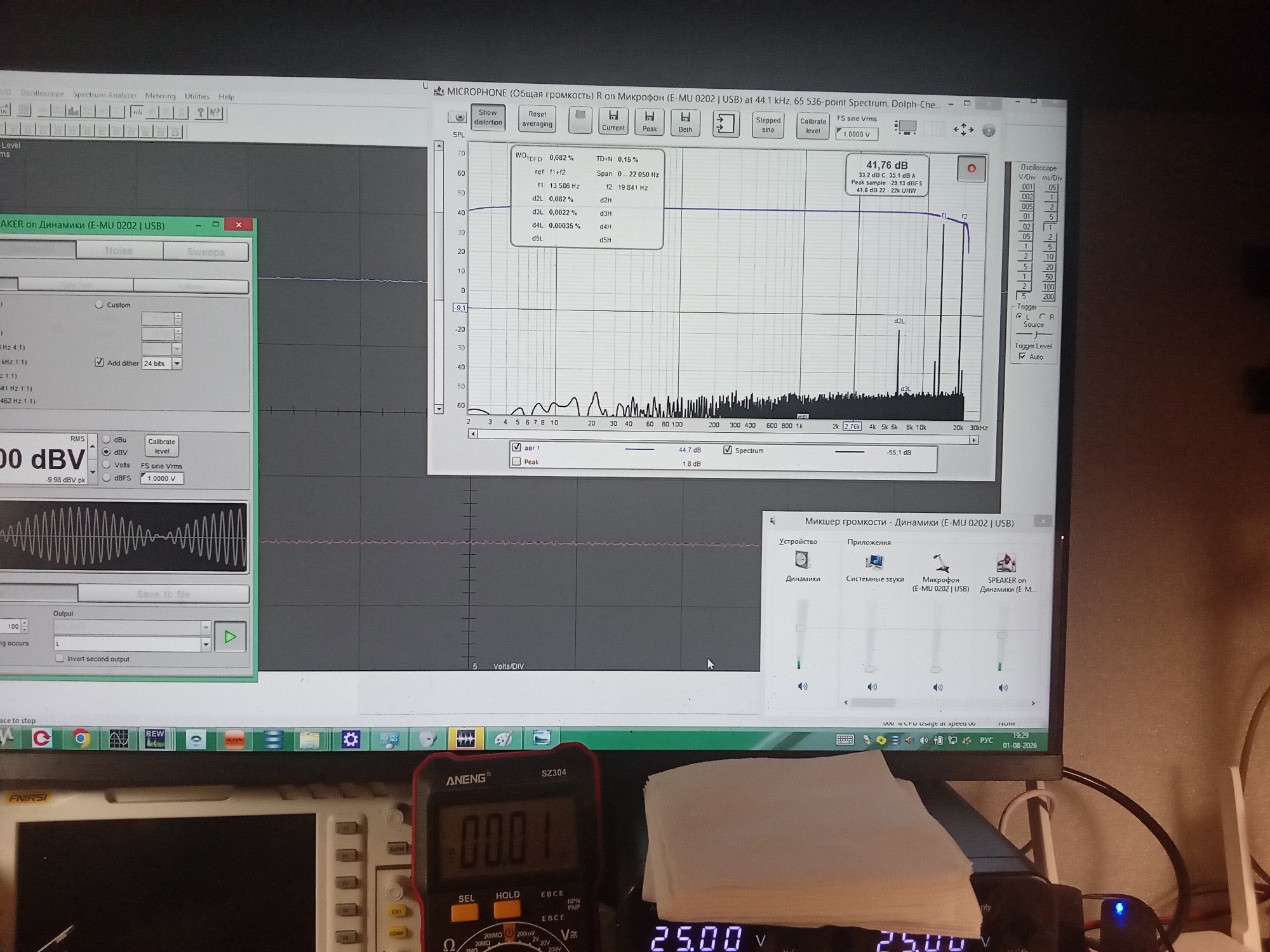
Task: Toggle the Show distortion button
Action: point(488,117)
